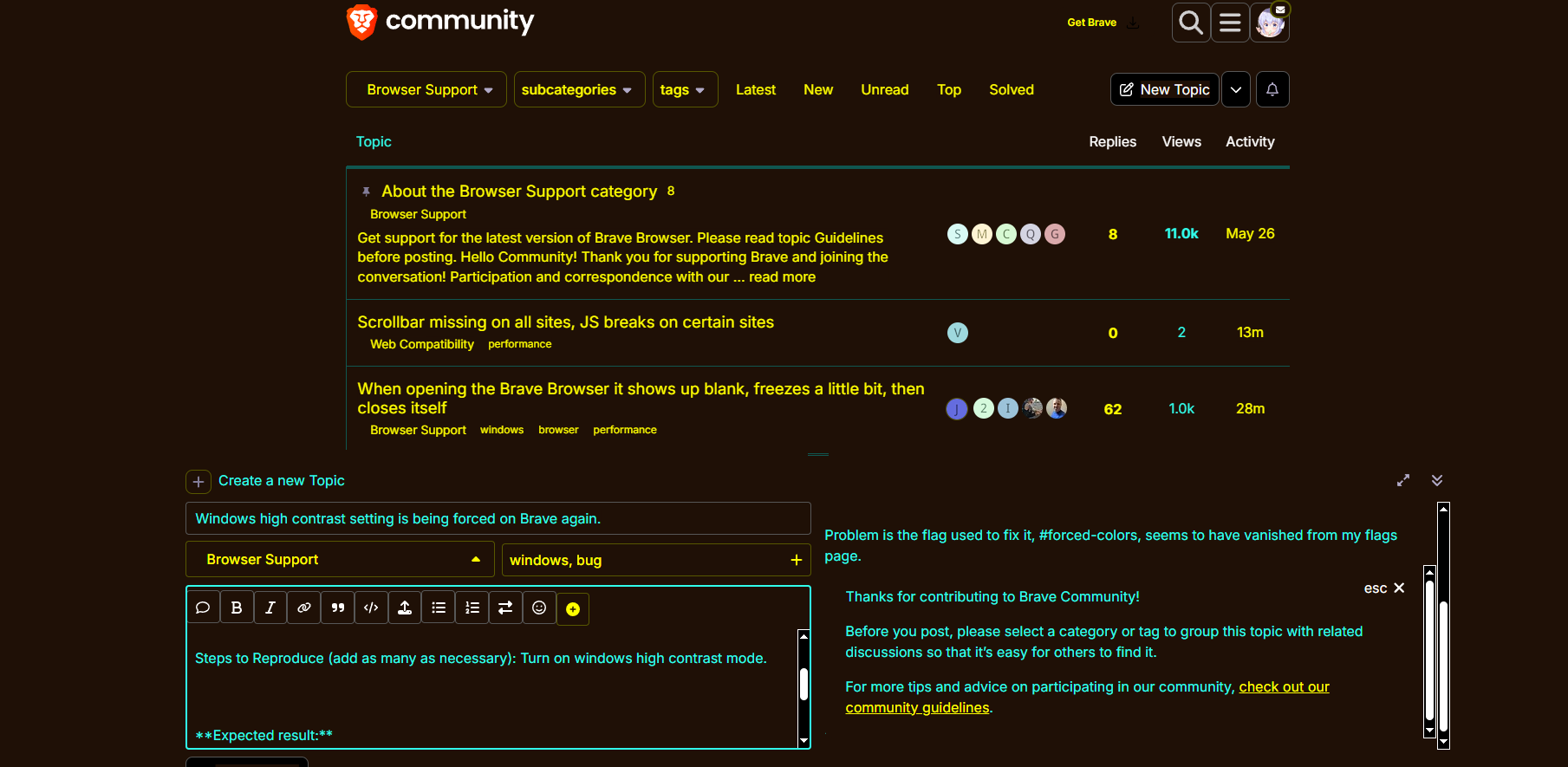Click avatar V on Scrollbar missing topic

pyautogui.click(x=958, y=333)
